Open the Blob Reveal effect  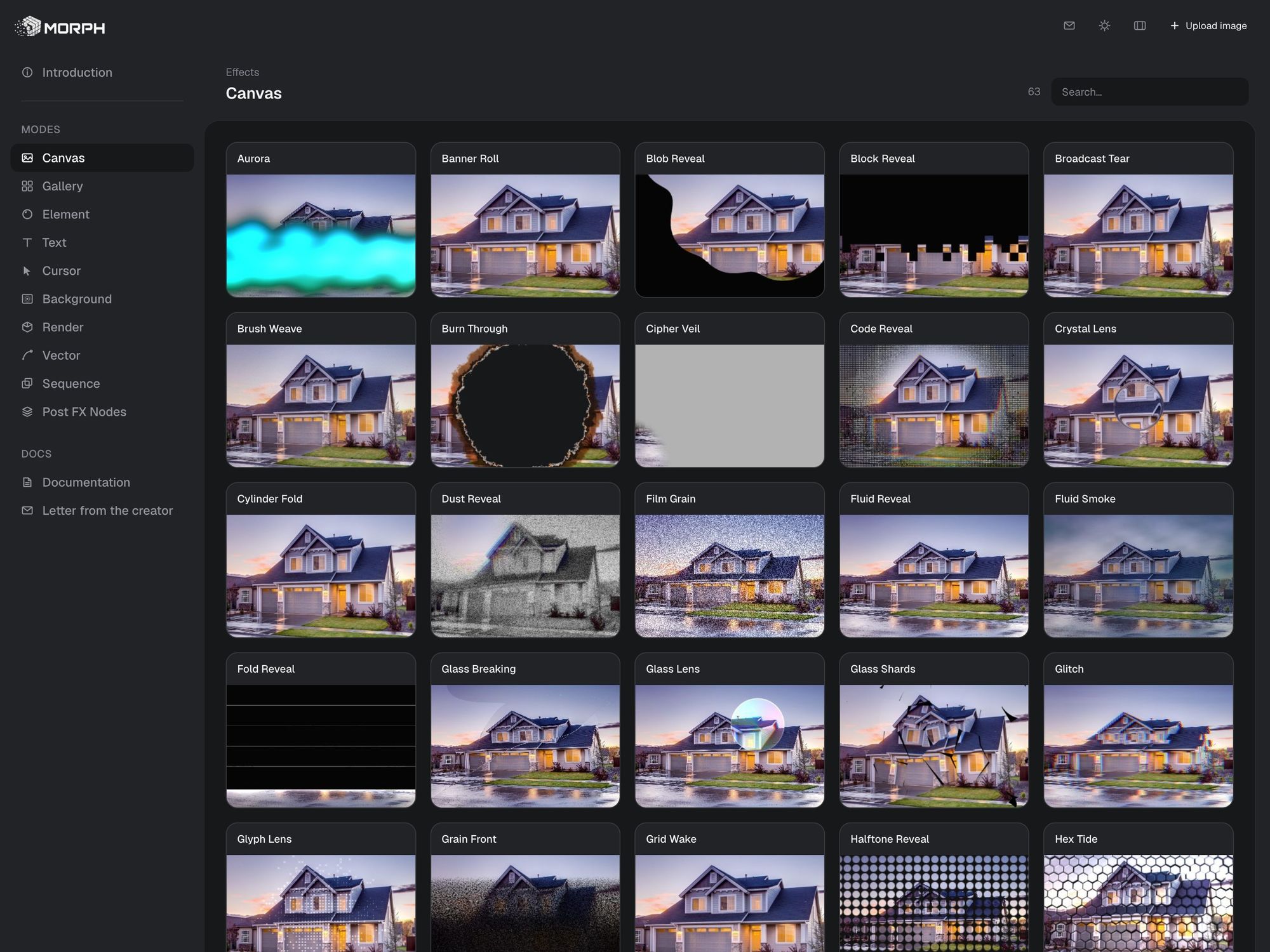coord(730,220)
